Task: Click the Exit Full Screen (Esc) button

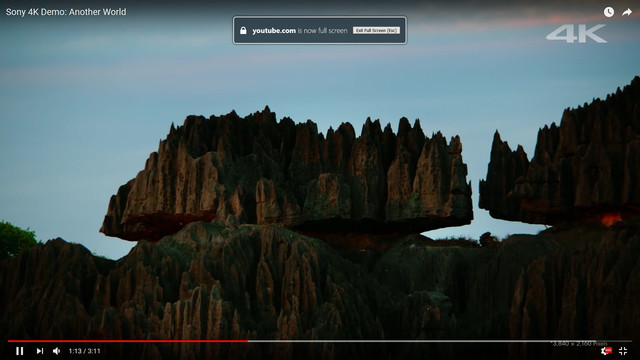Action: [x=376, y=31]
